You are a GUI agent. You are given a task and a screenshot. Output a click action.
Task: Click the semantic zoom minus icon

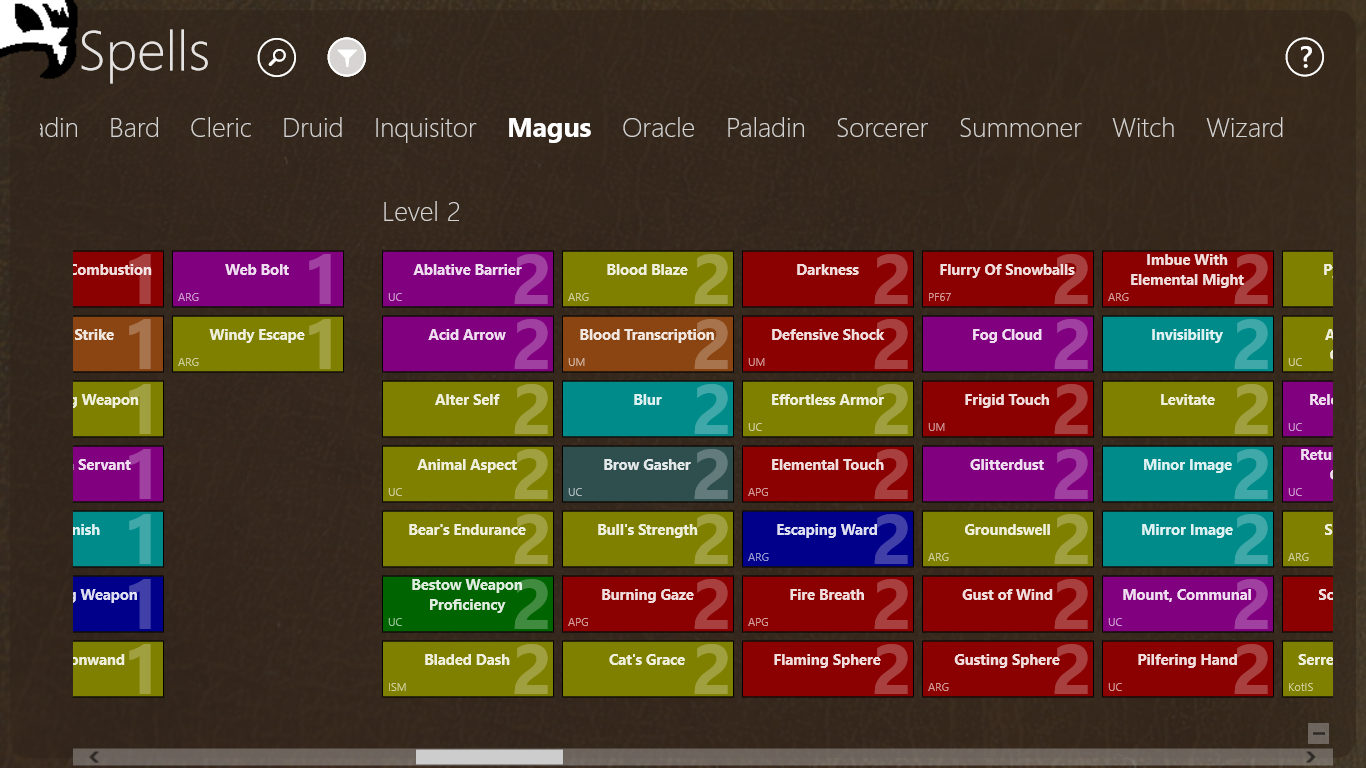[1319, 733]
